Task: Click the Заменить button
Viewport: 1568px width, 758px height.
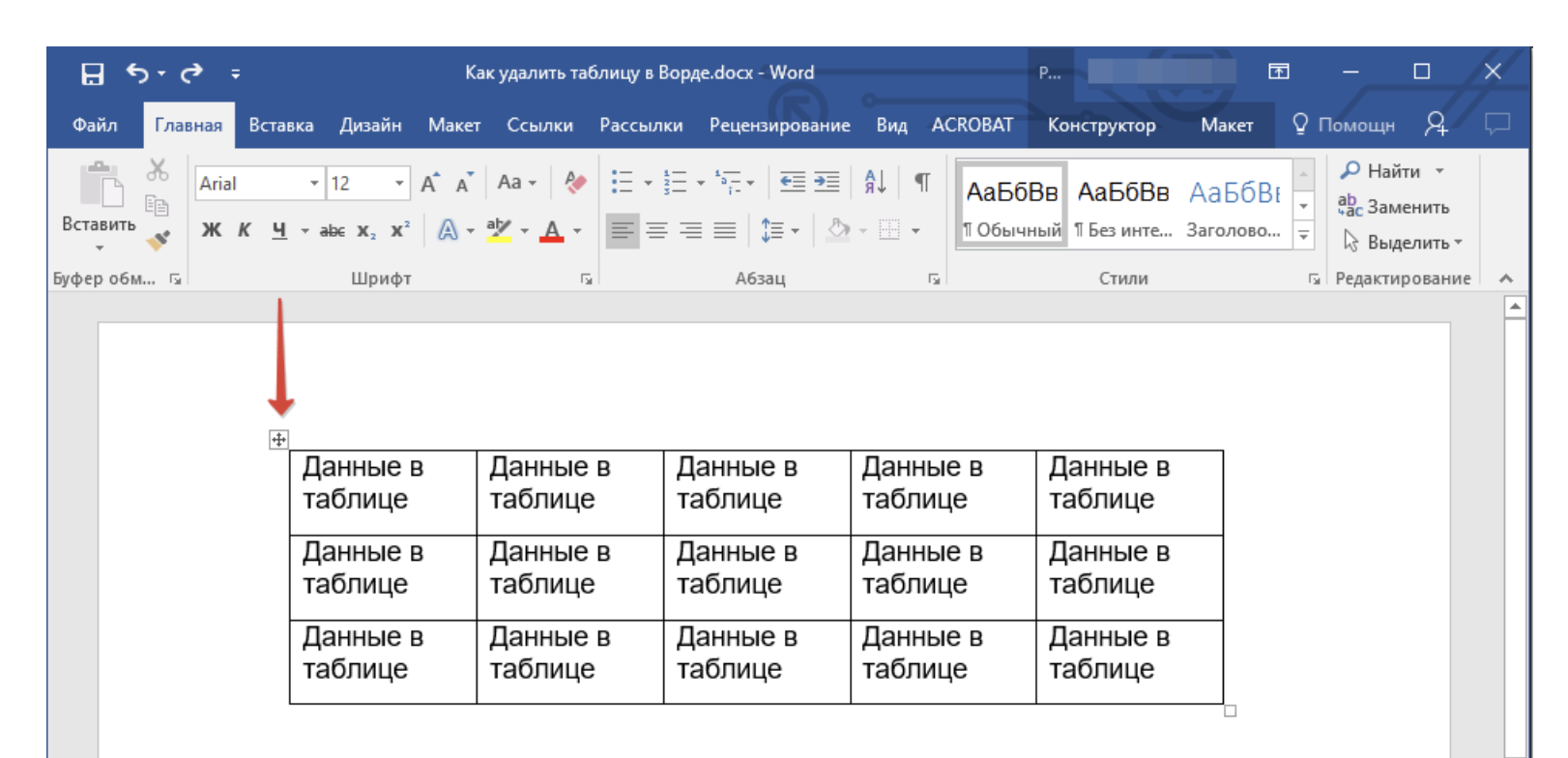Action: [1394, 207]
